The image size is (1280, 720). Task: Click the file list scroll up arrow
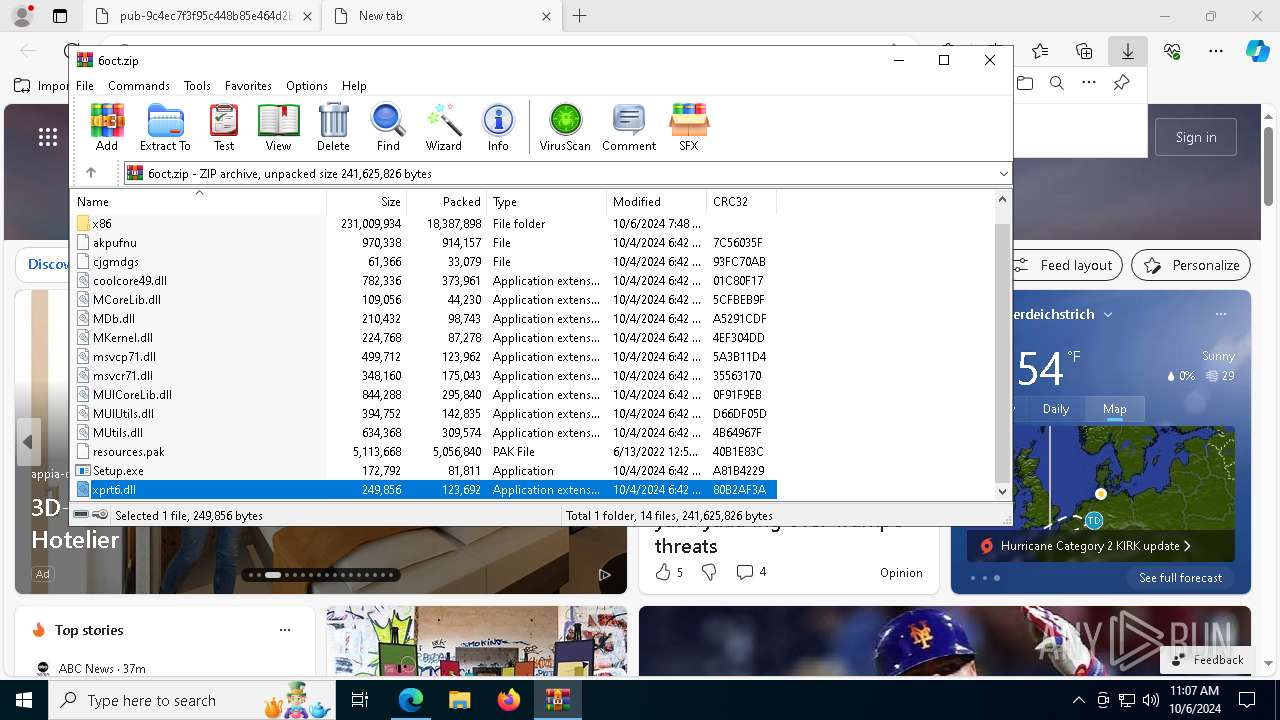(x=1002, y=200)
